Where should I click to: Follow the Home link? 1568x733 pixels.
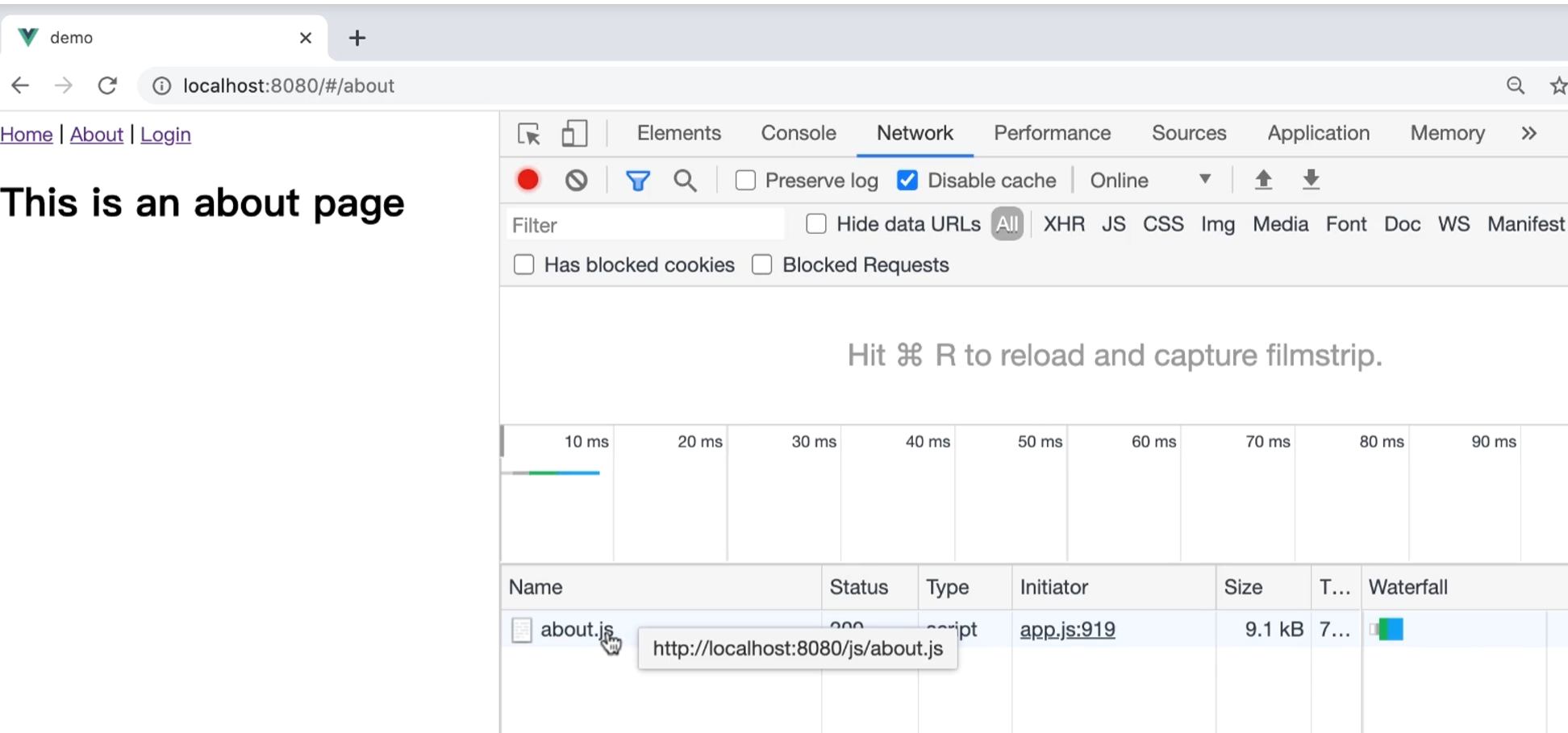[27, 135]
